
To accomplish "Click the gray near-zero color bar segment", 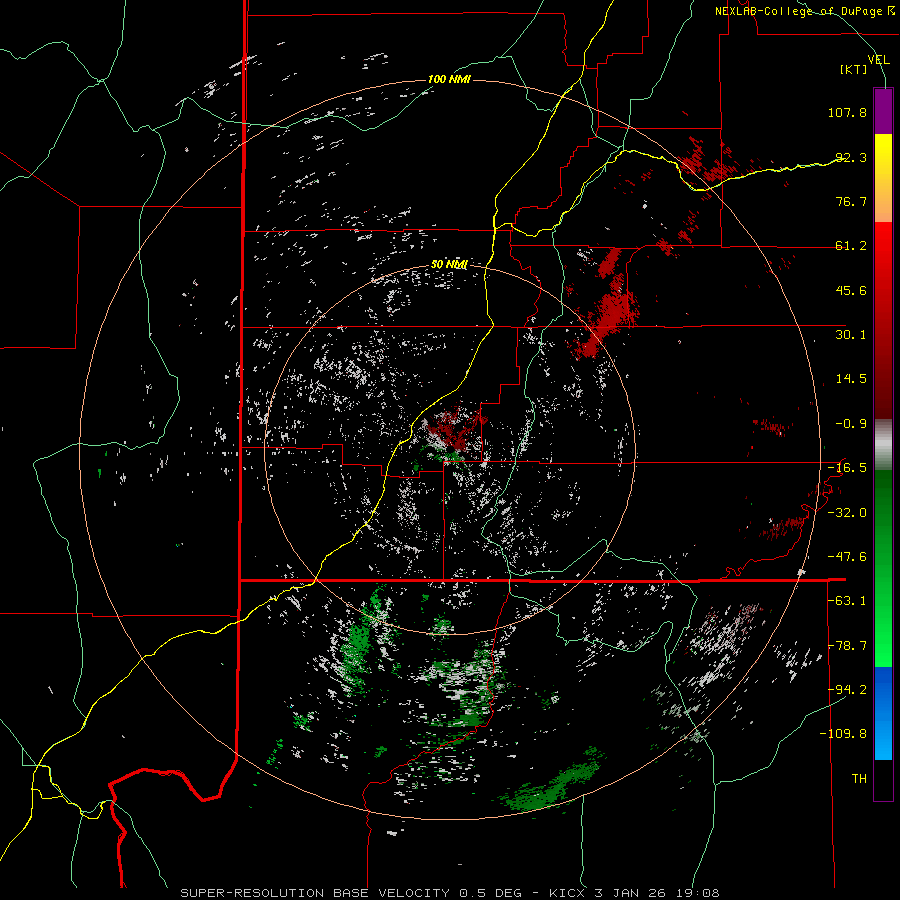I will point(883,445).
